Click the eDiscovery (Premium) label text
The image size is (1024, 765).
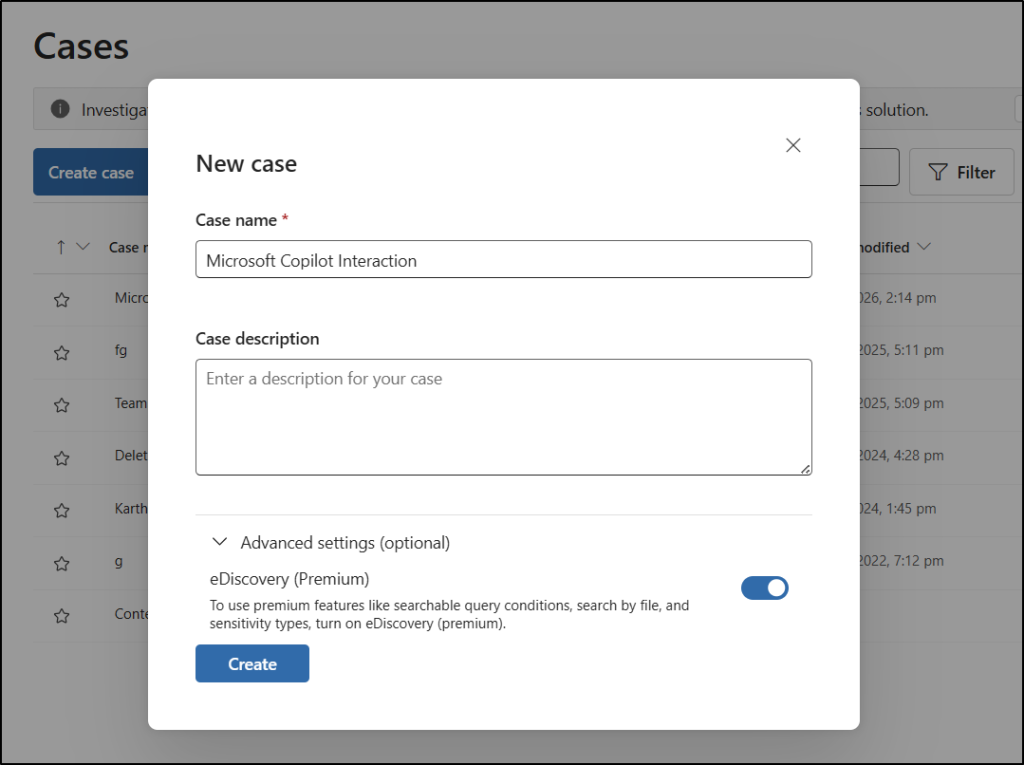(x=289, y=579)
